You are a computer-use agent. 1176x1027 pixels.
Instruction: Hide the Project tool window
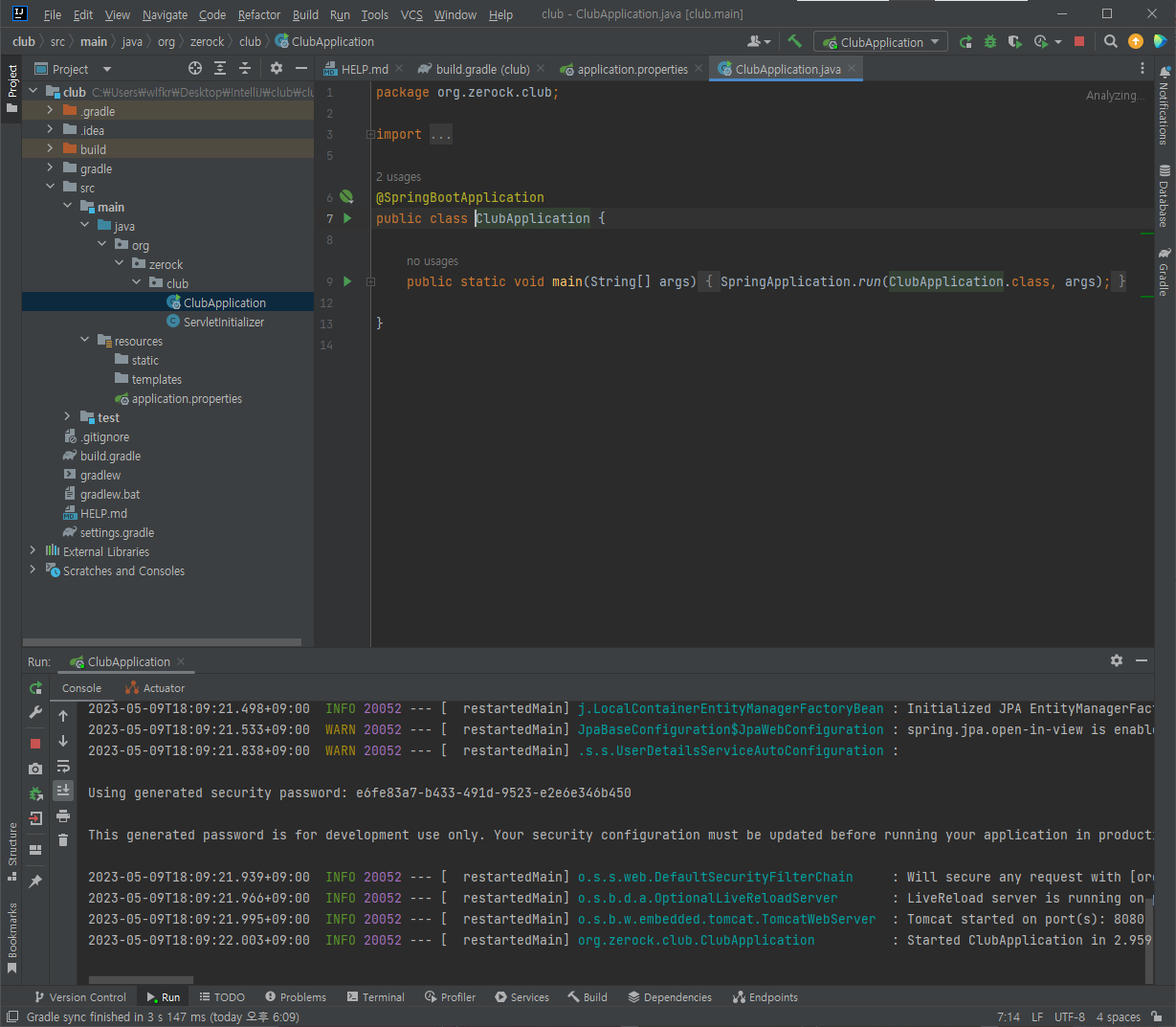[301, 68]
